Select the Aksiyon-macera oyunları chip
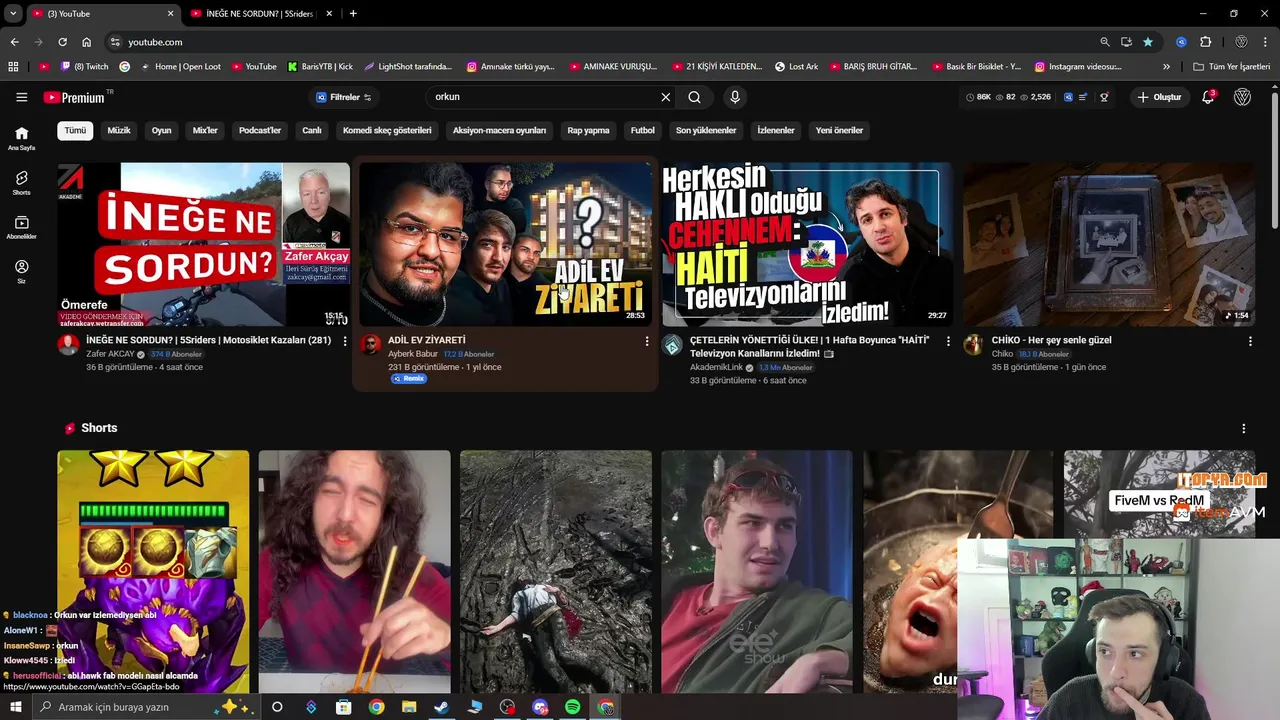The width and height of the screenshot is (1280, 720). pos(499,130)
